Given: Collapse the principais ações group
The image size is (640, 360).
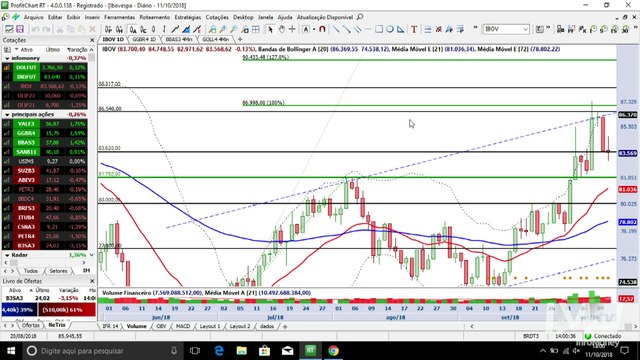Looking at the screenshot, I should point(7,115).
